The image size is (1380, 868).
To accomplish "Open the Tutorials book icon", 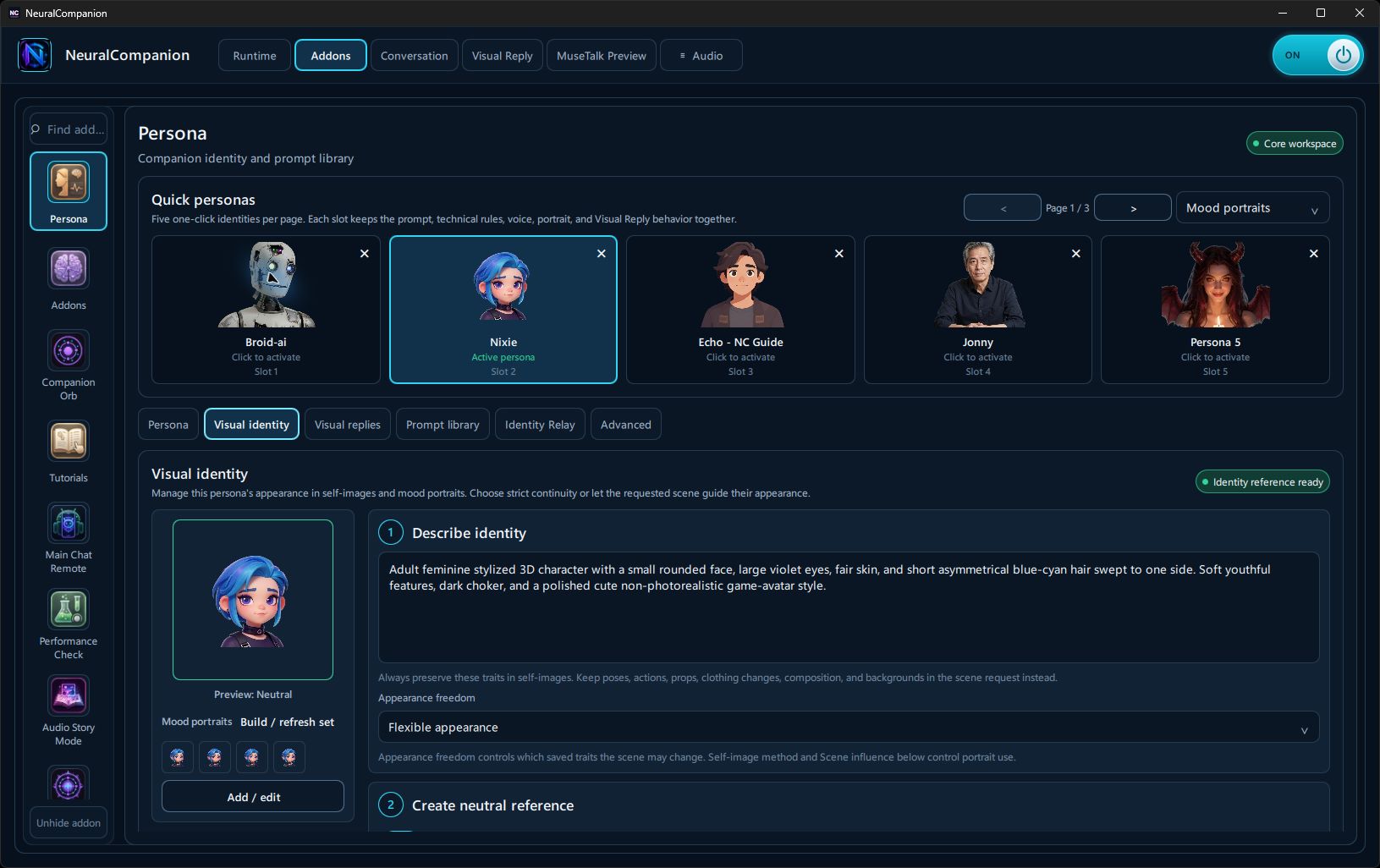I will coord(69,441).
